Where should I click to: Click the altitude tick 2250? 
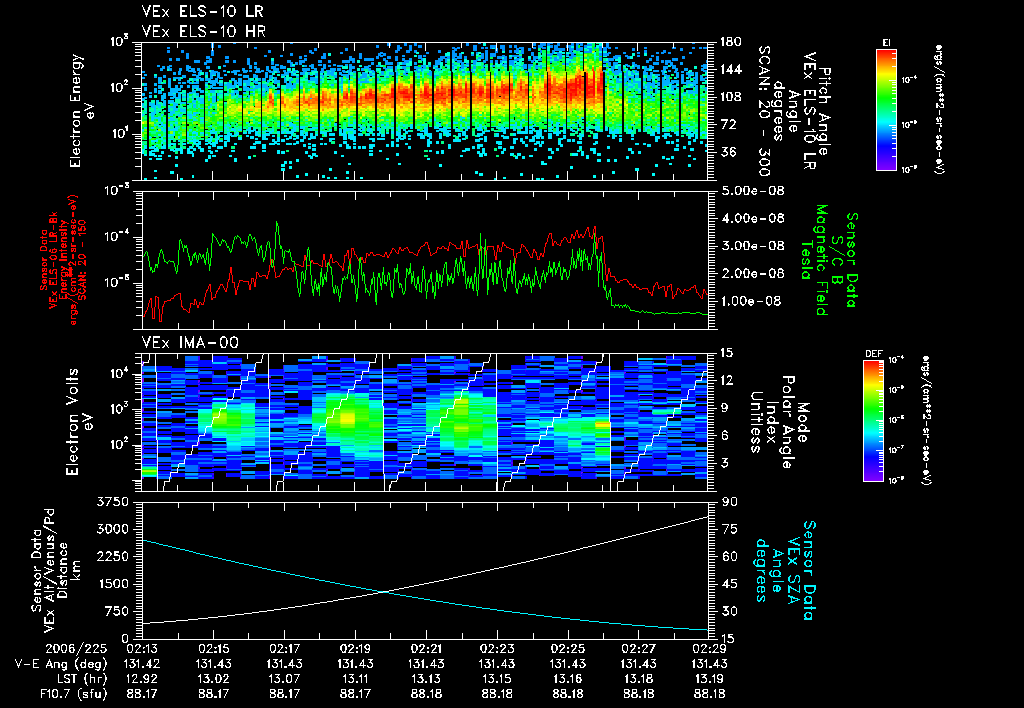pos(112,556)
